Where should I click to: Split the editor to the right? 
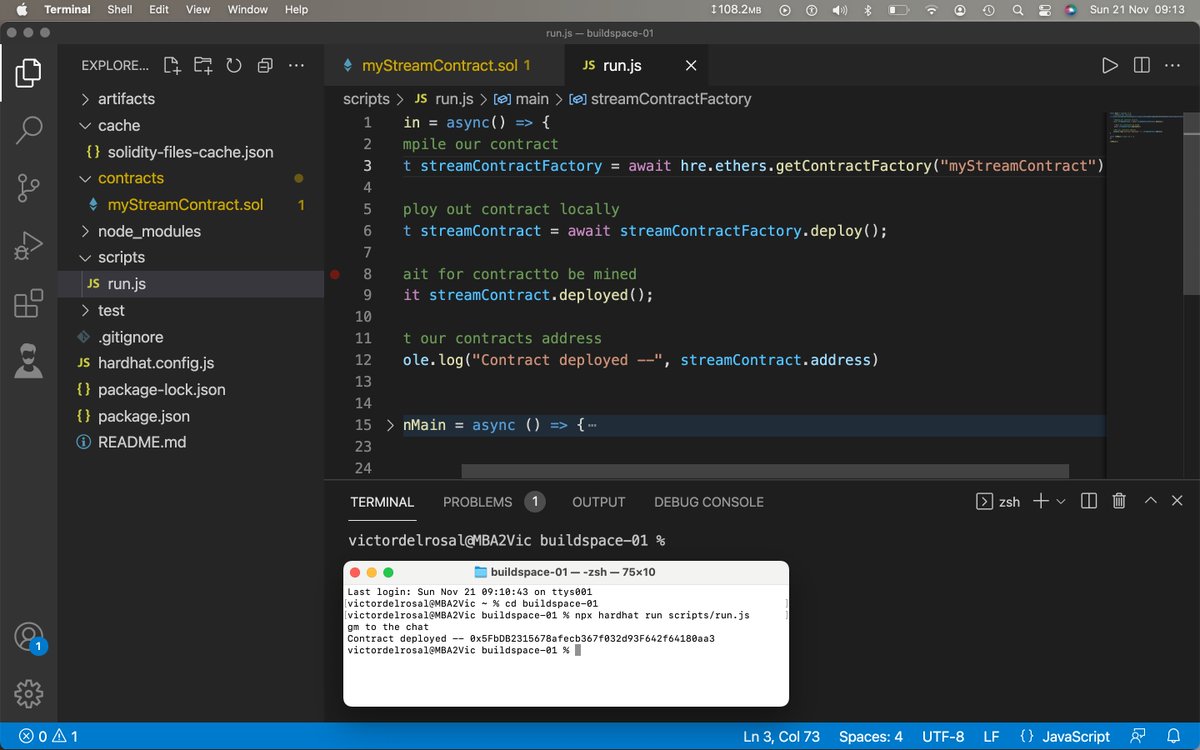[1142, 66]
